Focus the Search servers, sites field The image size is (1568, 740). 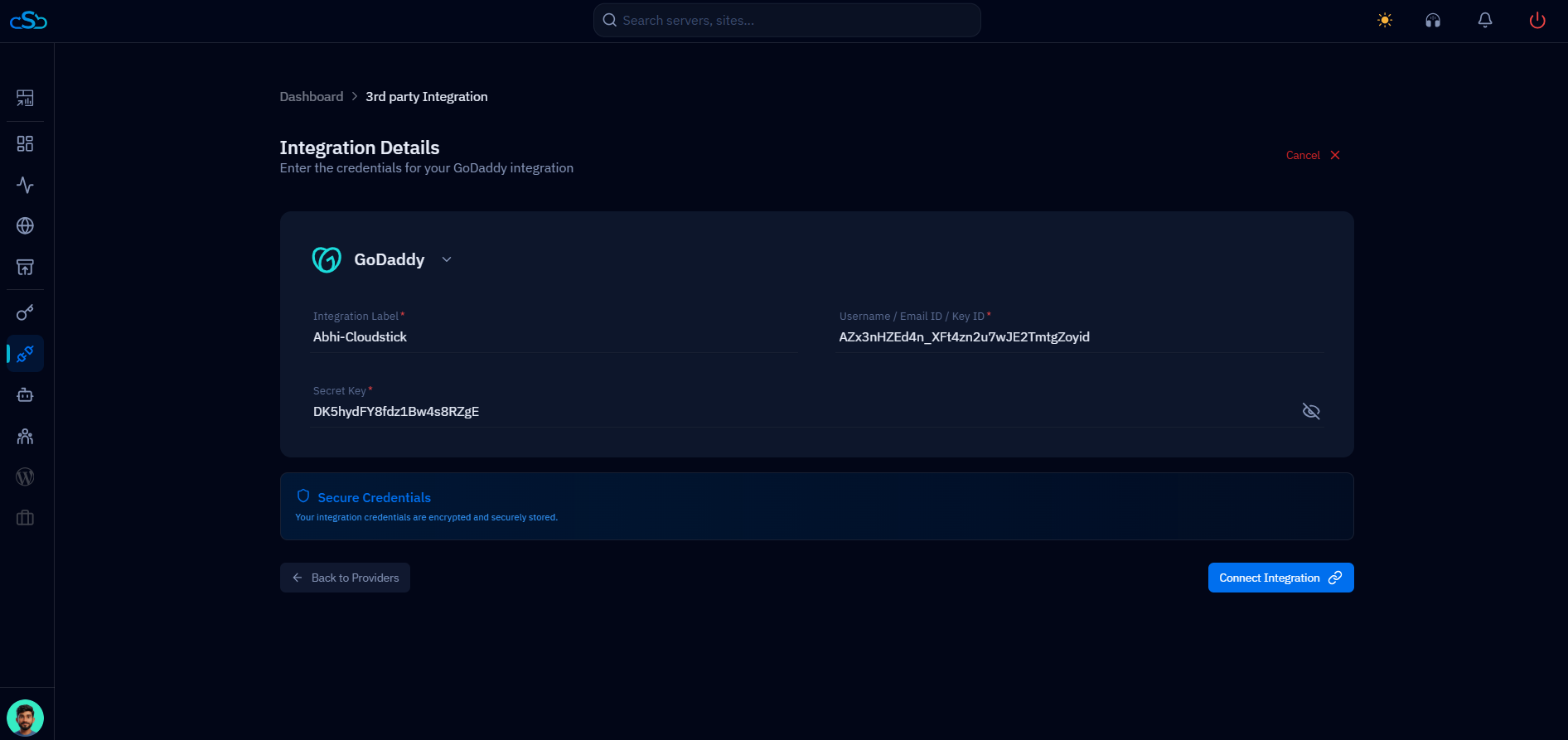point(787,21)
